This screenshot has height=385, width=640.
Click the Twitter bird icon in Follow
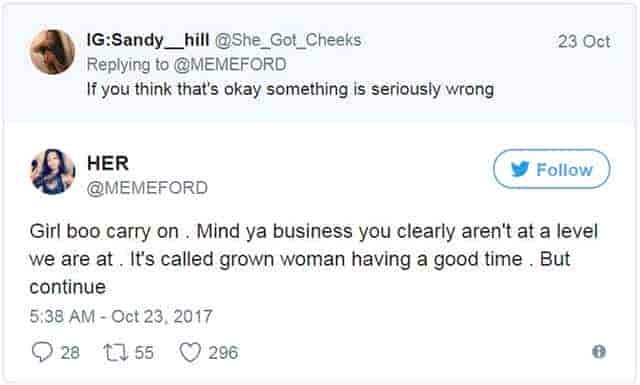pos(520,169)
